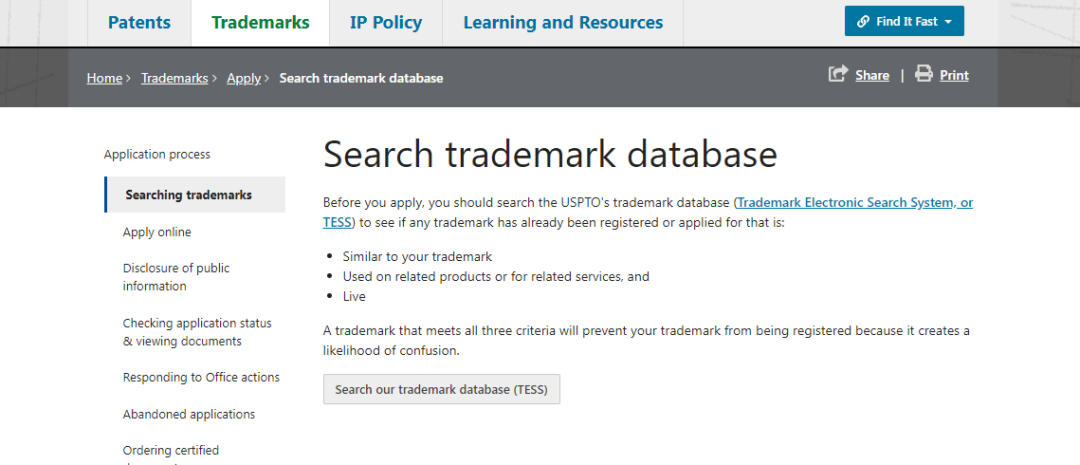Open Disclosure of public information sidebar link

[176, 277]
